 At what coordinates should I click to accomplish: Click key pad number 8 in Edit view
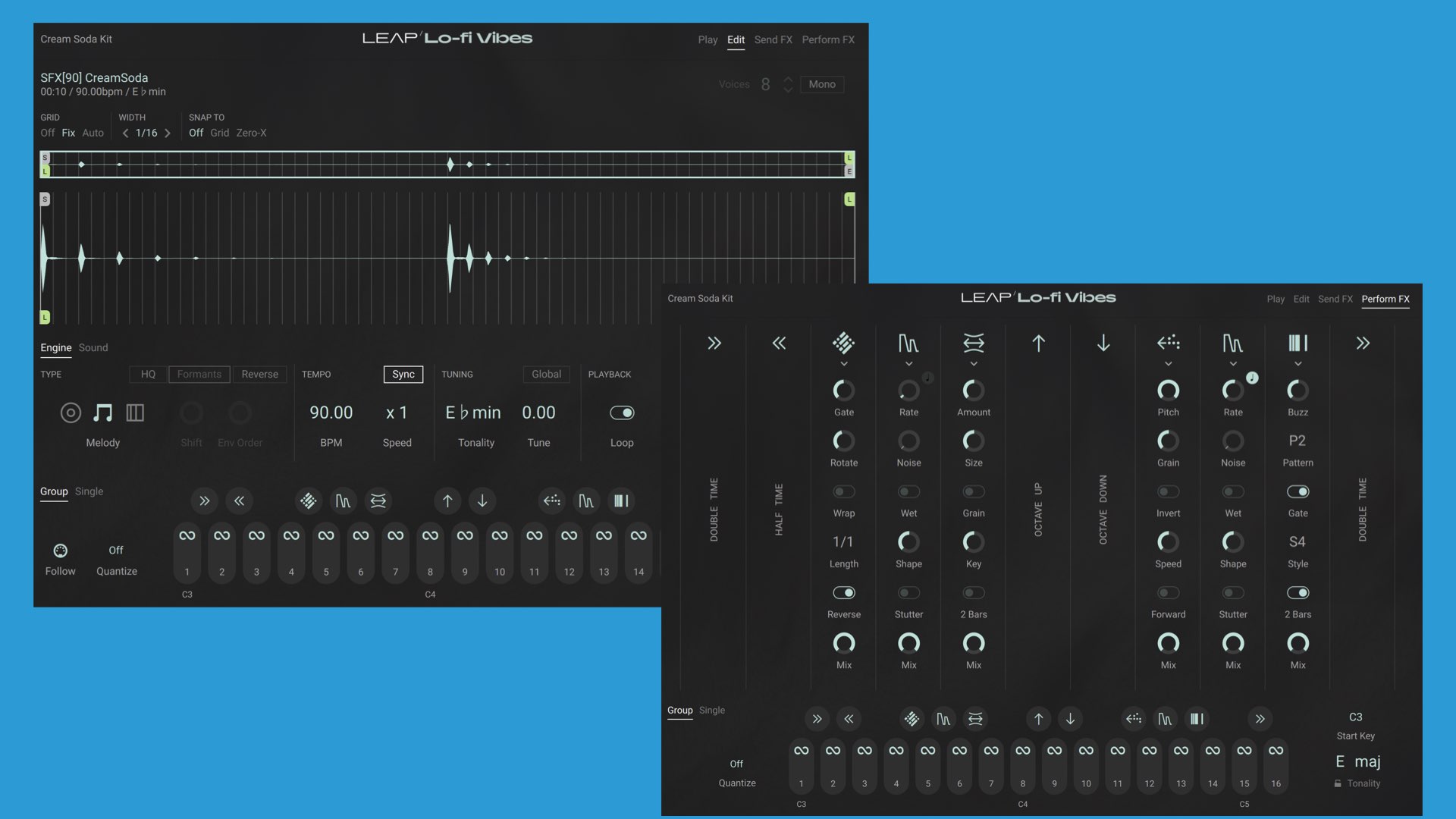[430, 552]
